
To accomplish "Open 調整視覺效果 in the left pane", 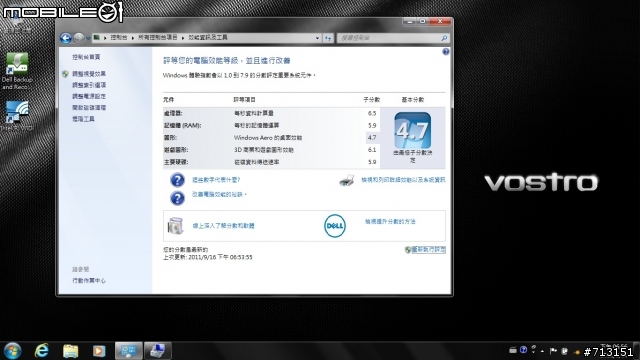I will coord(89,74).
